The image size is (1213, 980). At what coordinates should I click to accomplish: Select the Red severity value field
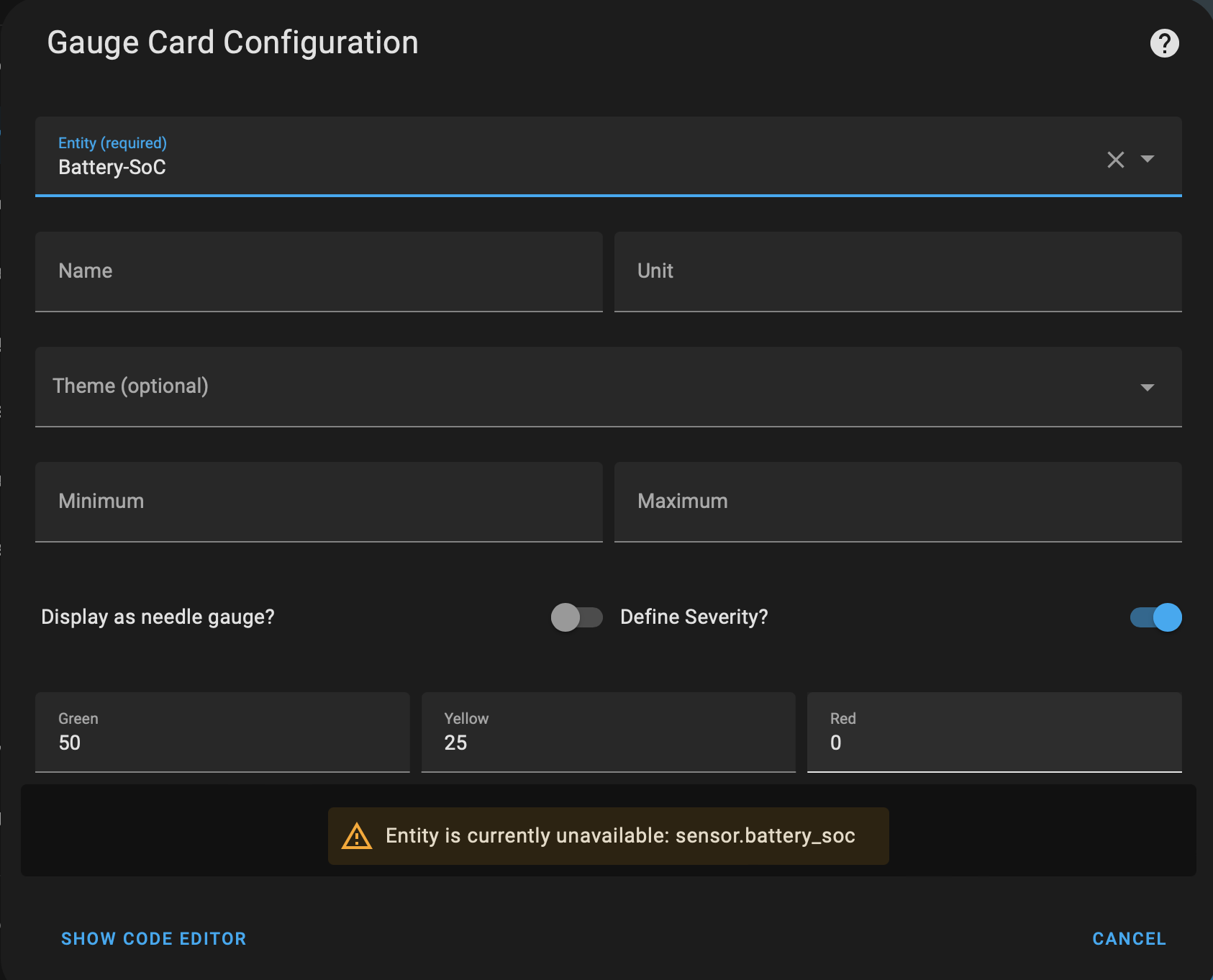tap(994, 742)
